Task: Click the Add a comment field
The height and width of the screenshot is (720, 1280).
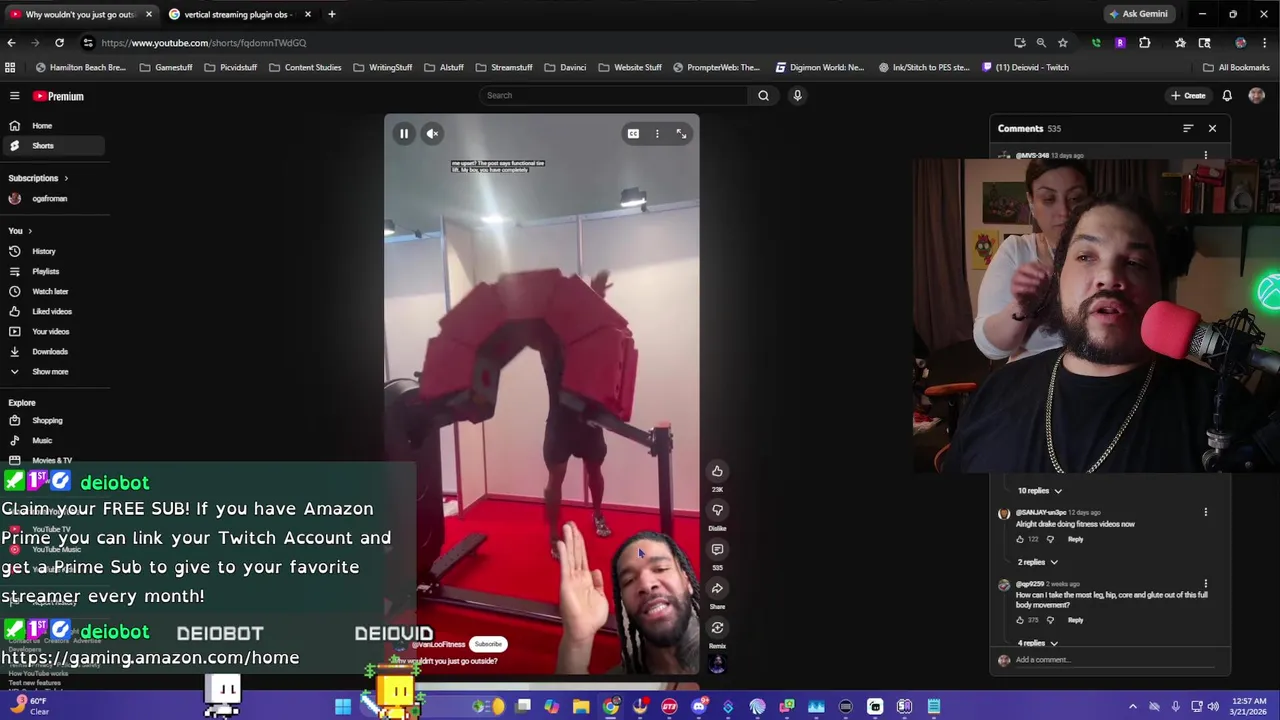Action: pos(1115,660)
